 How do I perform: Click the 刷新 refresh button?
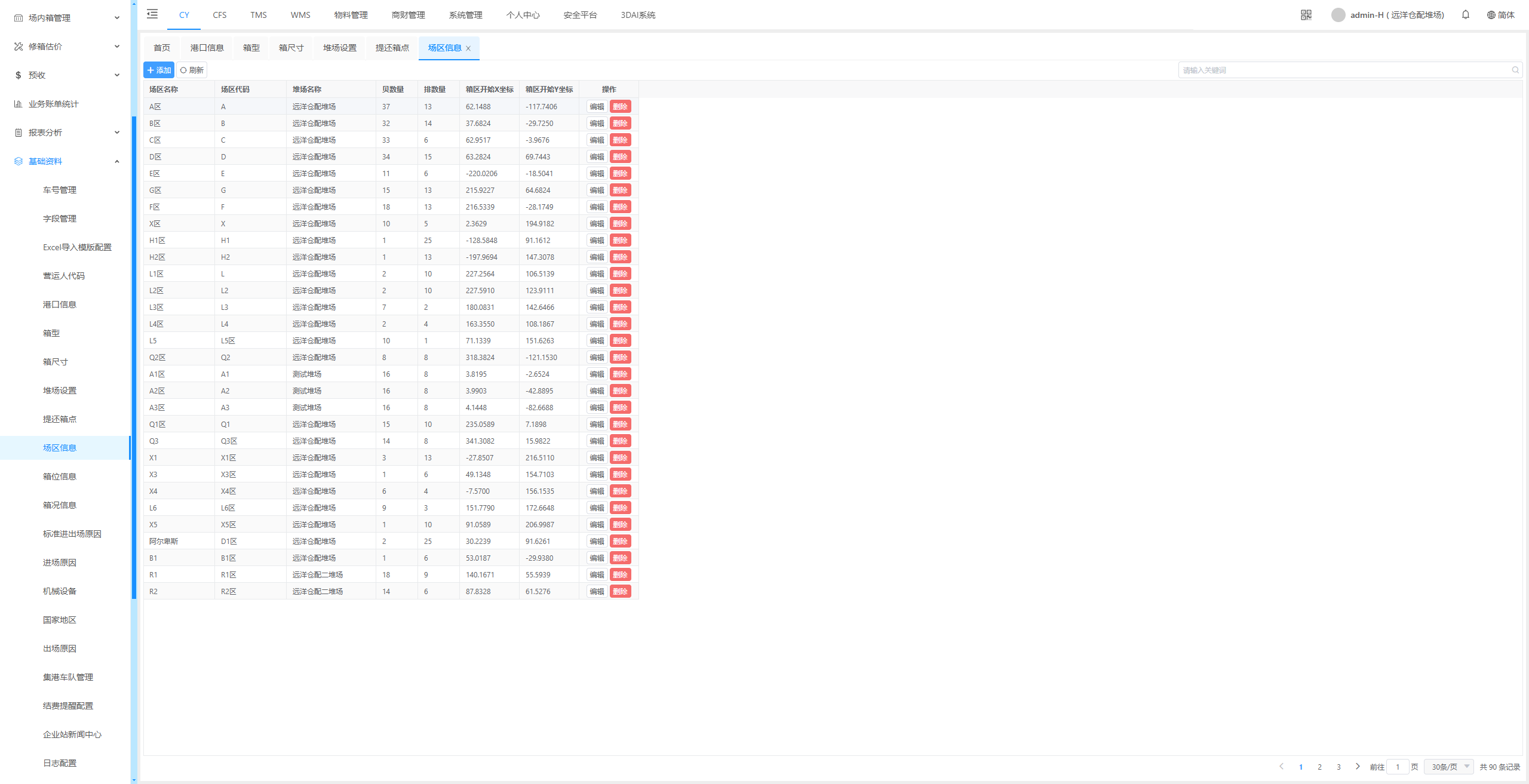click(192, 70)
